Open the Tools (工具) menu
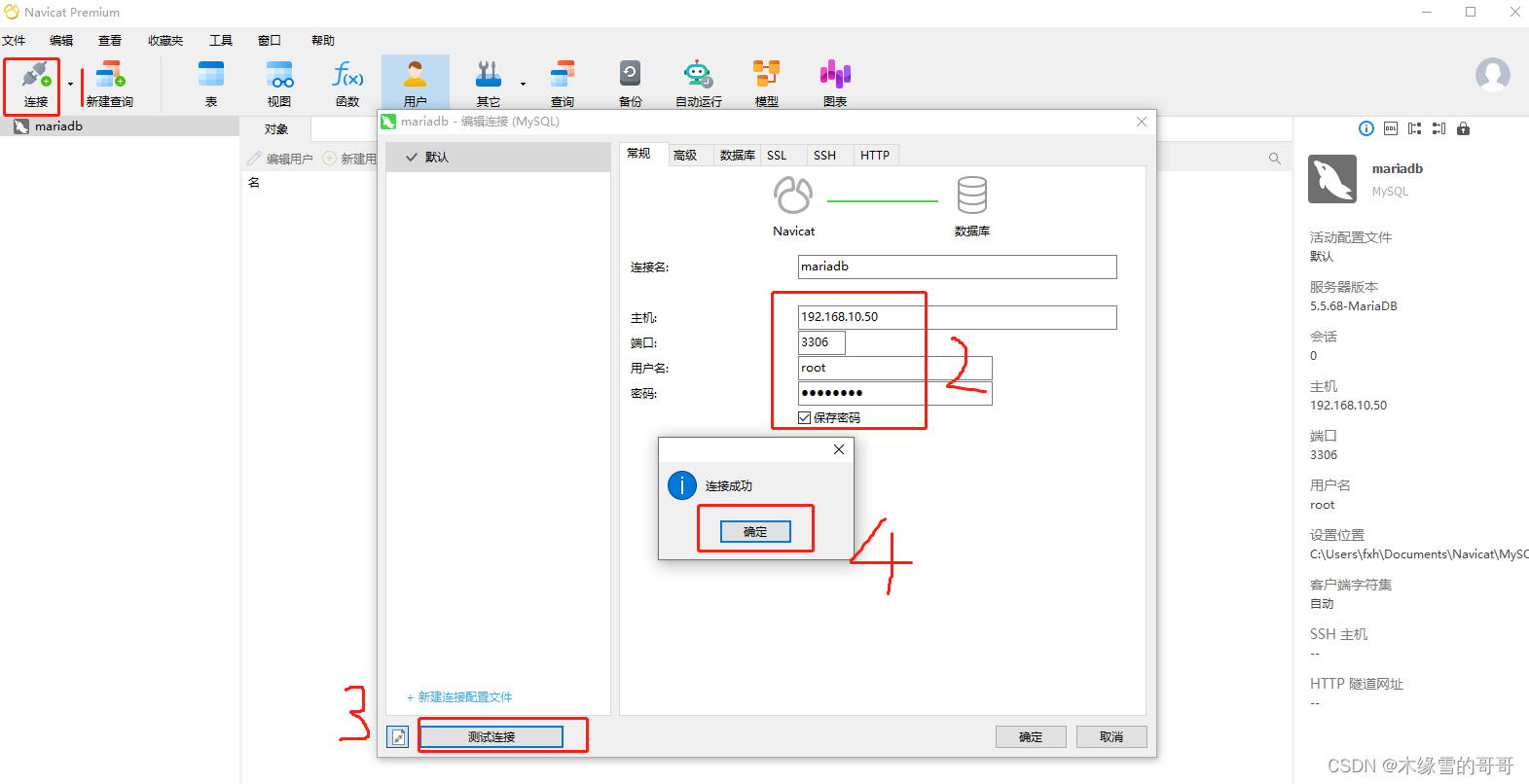Viewport: 1529px width, 784px height. pyautogui.click(x=221, y=41)
